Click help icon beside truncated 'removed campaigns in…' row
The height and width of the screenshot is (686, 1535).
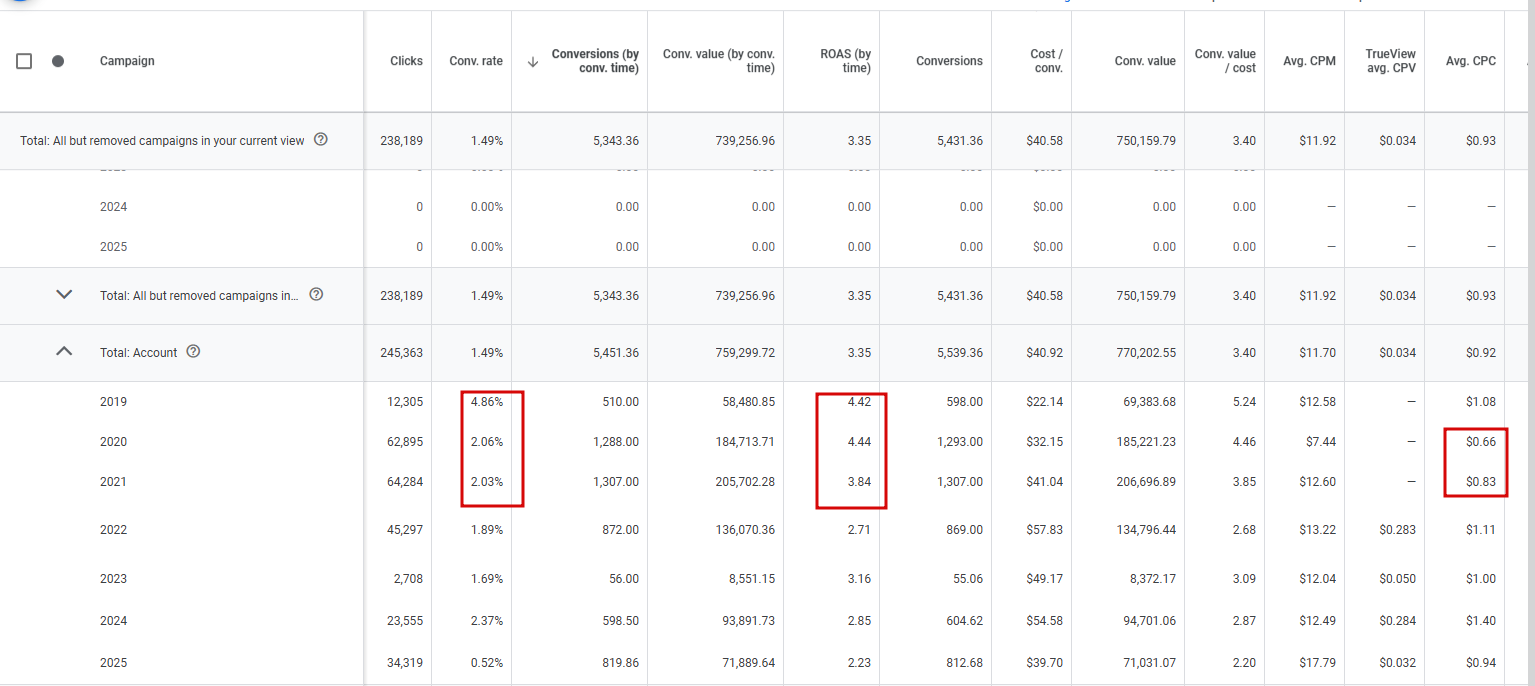tap(317, 295)
